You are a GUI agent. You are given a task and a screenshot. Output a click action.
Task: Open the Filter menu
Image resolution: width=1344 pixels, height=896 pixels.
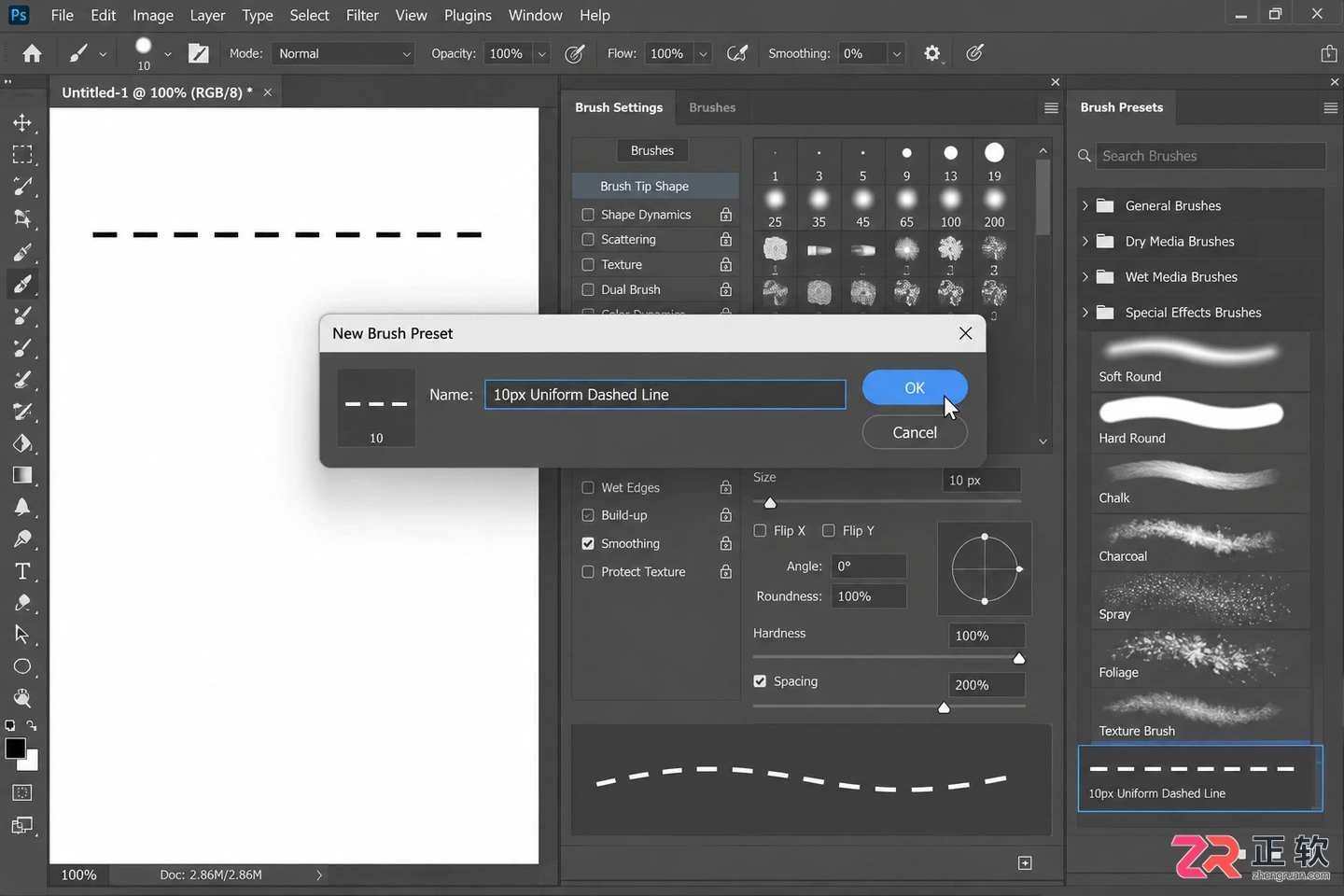pos(362,15)
